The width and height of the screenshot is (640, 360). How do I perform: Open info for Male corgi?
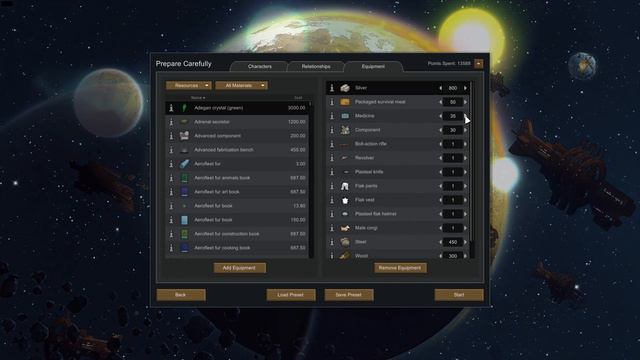tap(332, 228)
